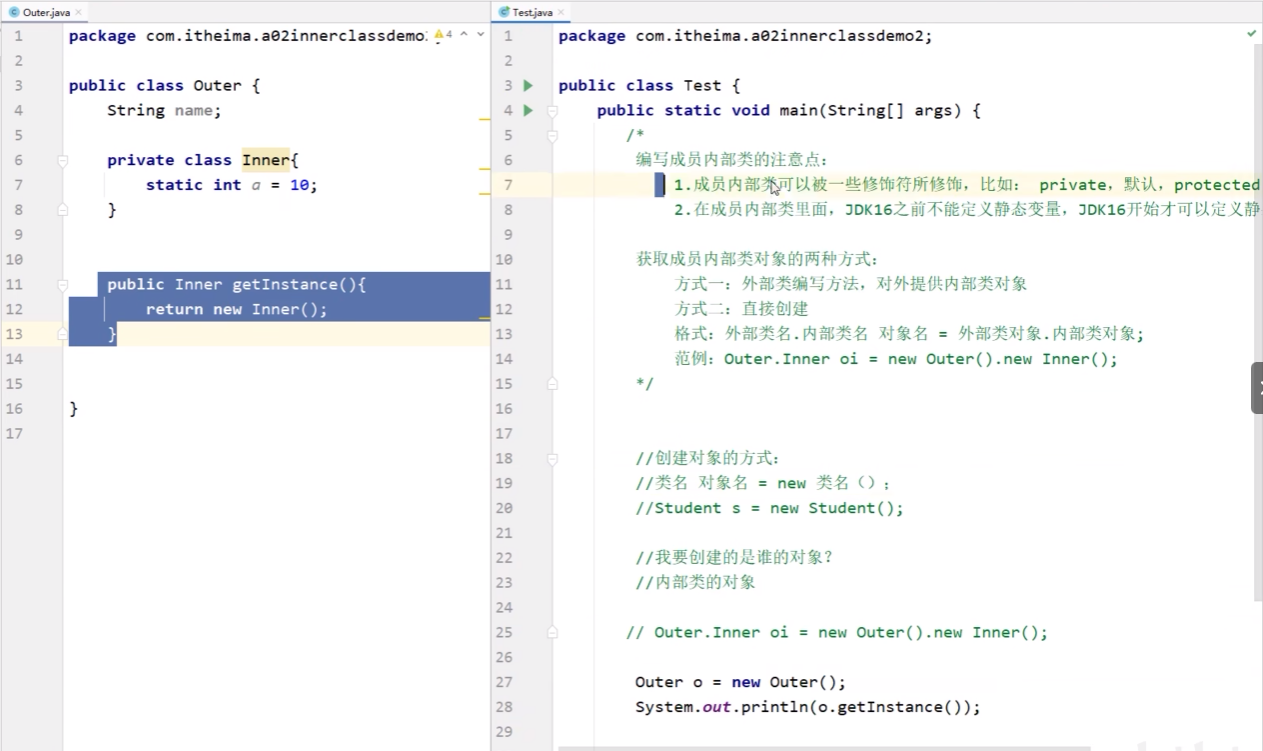Run the Test class using the gutter play icon
Viewport: 1263px width, 751px height.
pyautogui.click(x=527, y=85)
